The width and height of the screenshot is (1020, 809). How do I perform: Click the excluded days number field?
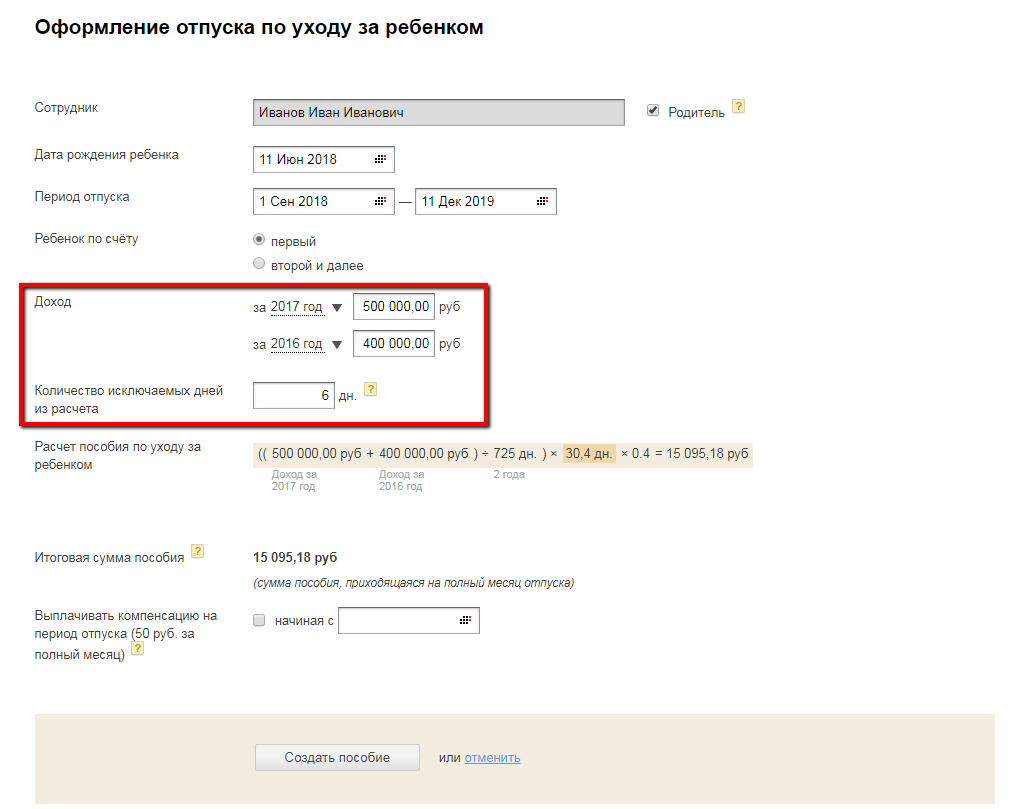coord(294,395)
